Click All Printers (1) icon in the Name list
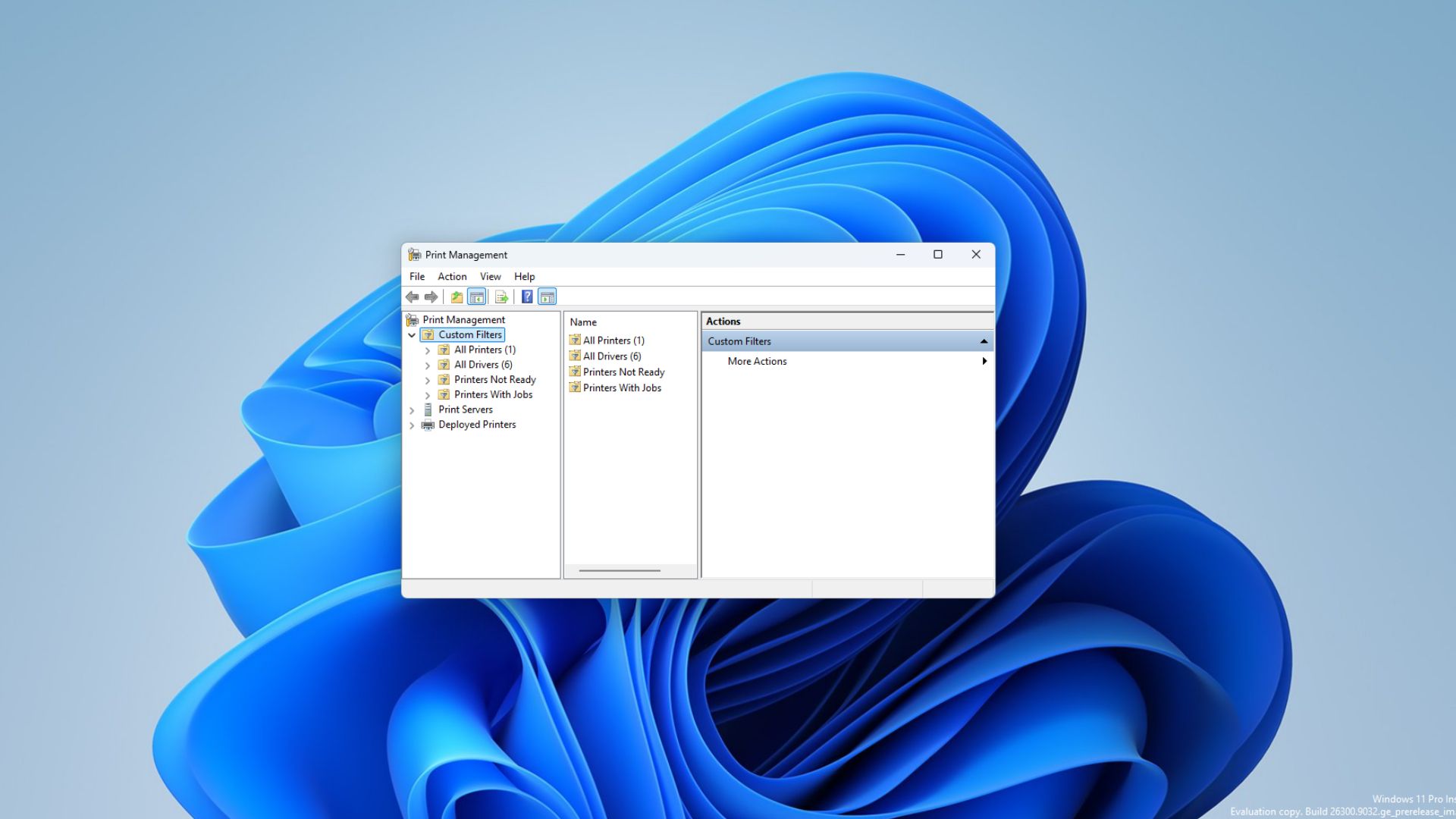This screenshot has height=819, width=1456. pyautogui.click(x=575, y=340)
